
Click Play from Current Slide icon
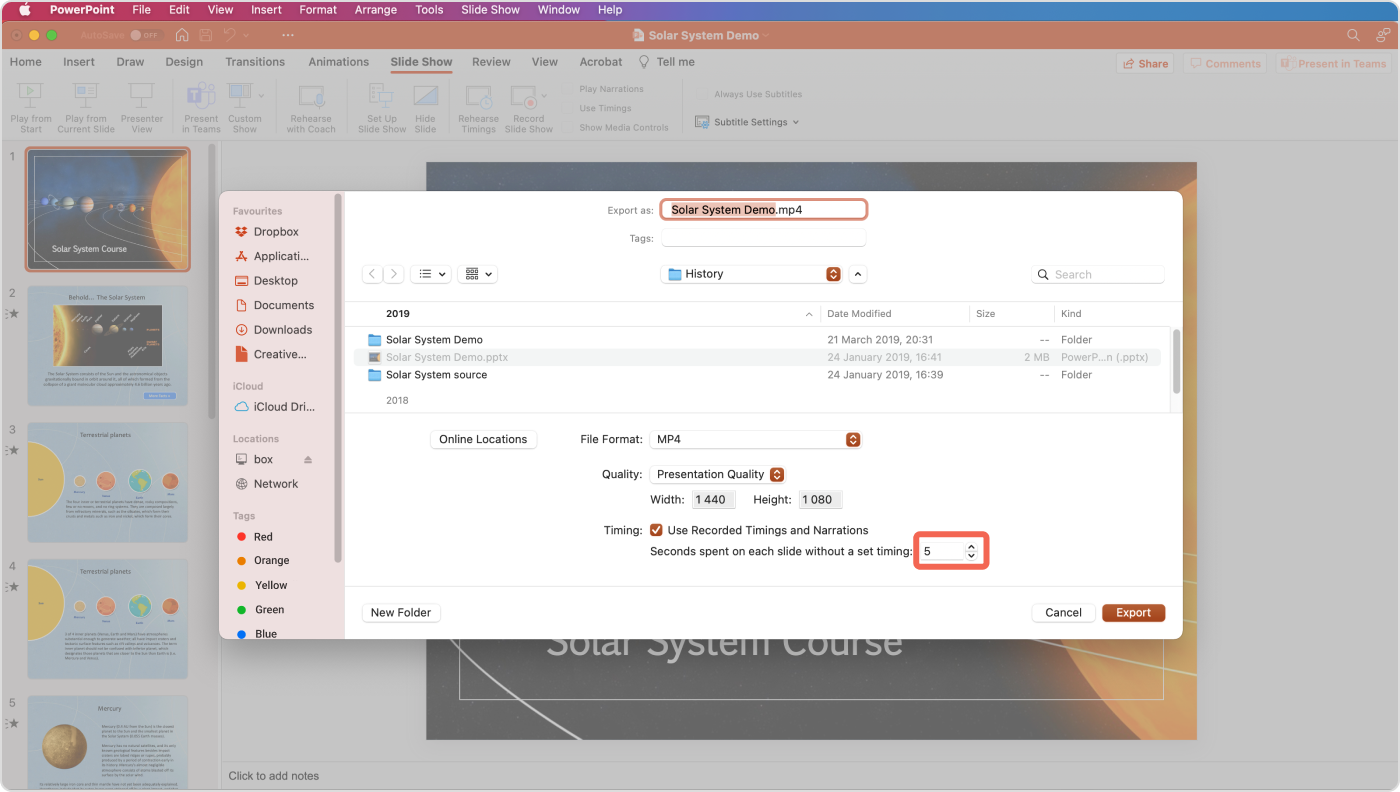86,97
